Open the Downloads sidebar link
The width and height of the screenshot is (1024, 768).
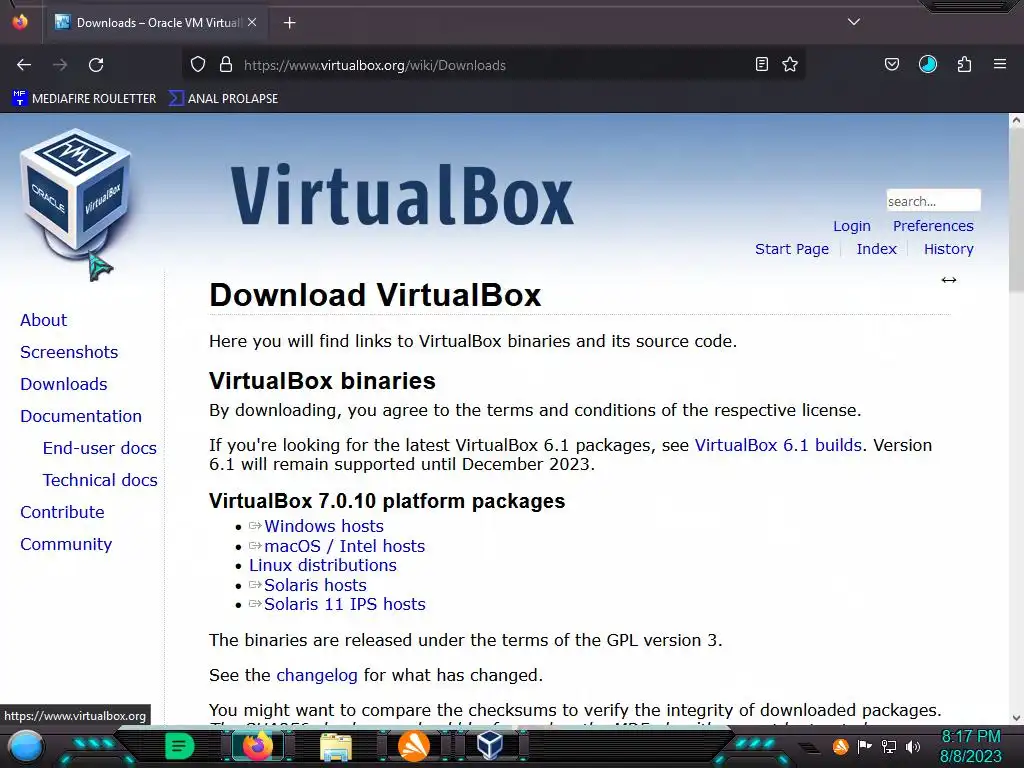click(63, 384)
